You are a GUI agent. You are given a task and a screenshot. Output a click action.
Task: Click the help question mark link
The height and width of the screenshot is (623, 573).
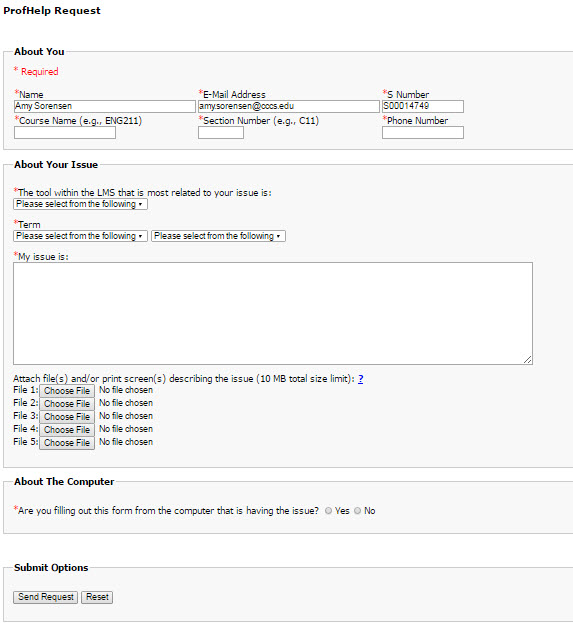[360, 379]
